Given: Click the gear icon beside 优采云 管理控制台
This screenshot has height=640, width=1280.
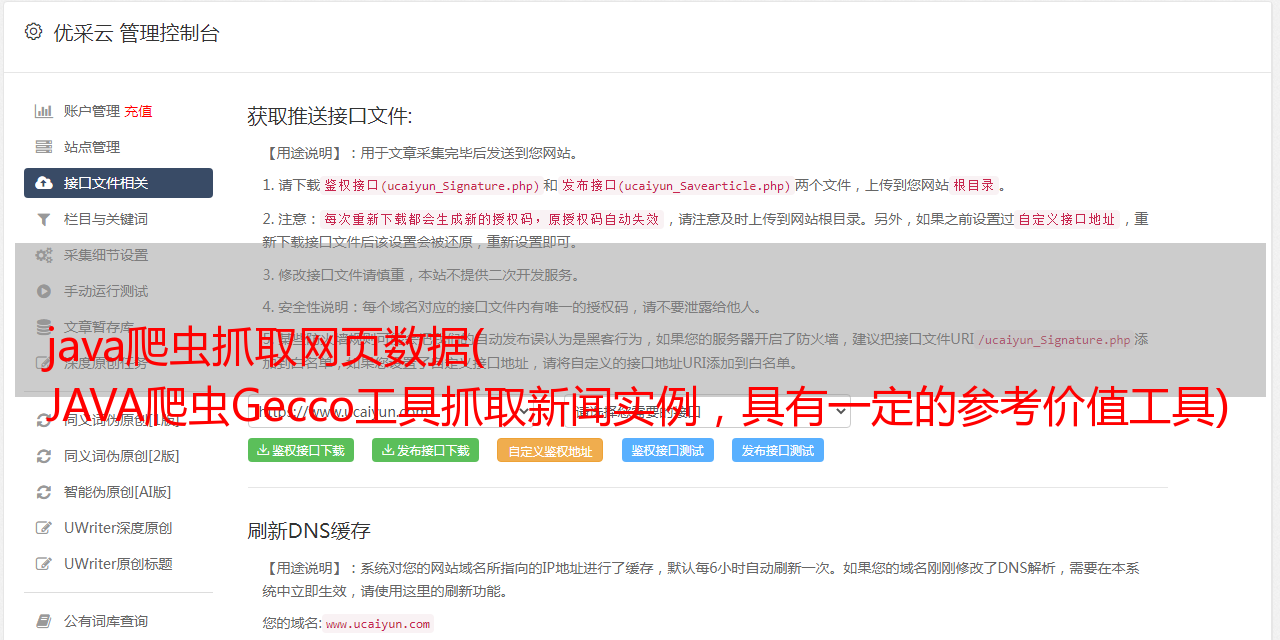Looking at the screenshot, I should pos(33,32).
